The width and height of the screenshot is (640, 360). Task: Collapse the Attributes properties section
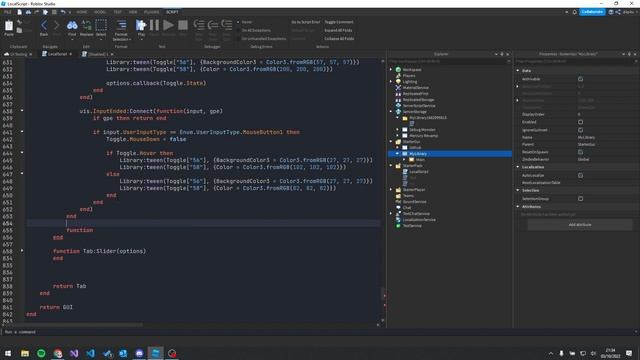click(518, 207)
